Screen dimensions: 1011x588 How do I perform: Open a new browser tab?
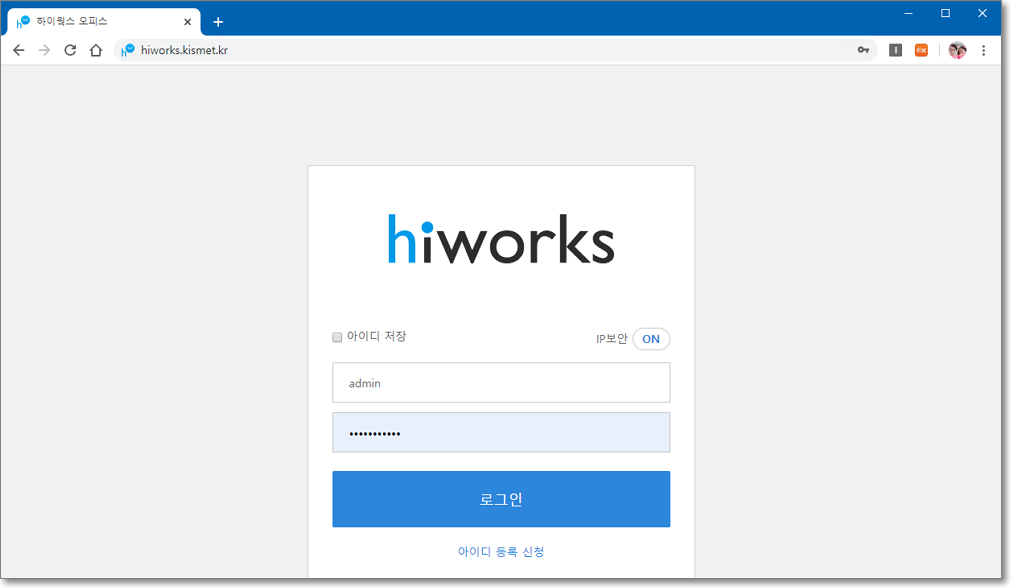pos(218,22)
